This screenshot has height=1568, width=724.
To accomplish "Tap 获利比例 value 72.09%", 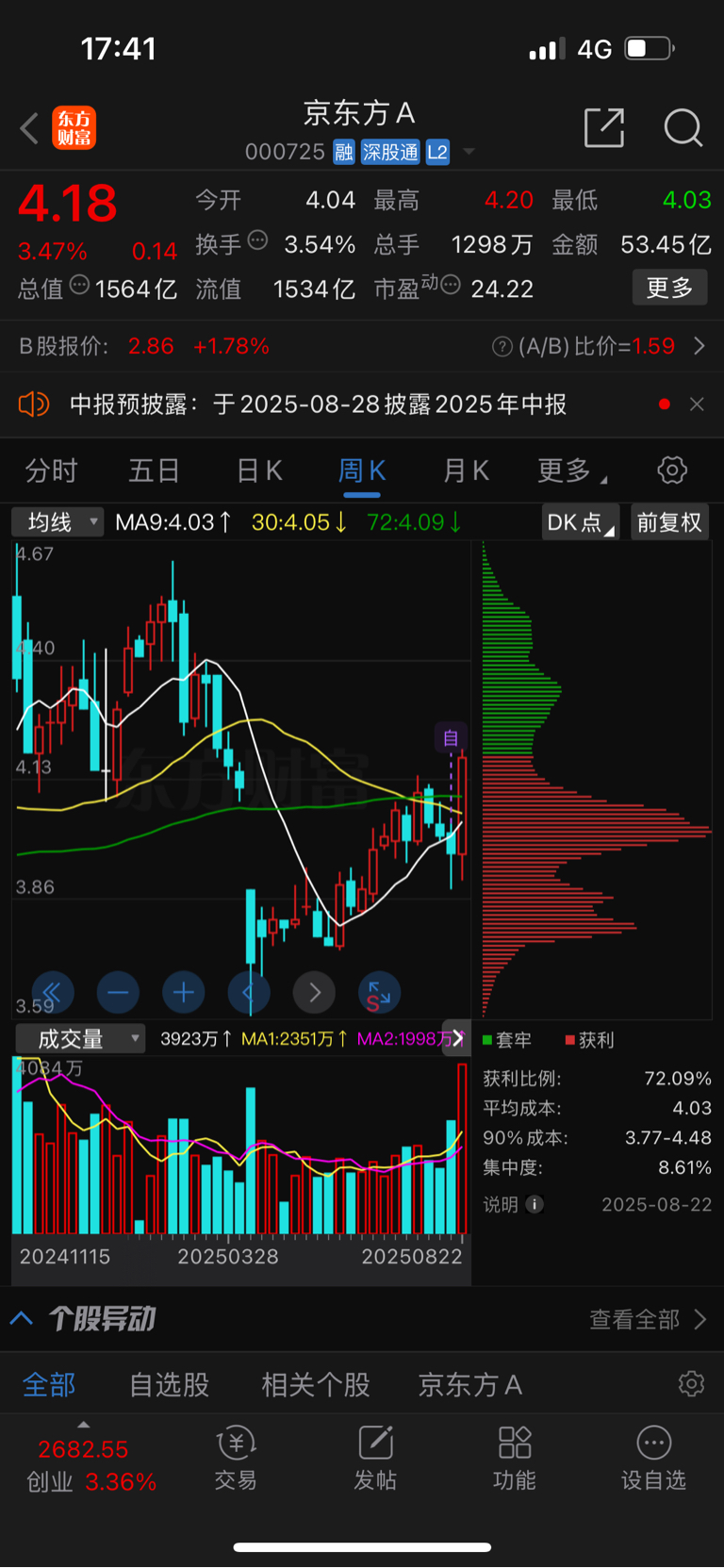I will (x=678, y=1078).
